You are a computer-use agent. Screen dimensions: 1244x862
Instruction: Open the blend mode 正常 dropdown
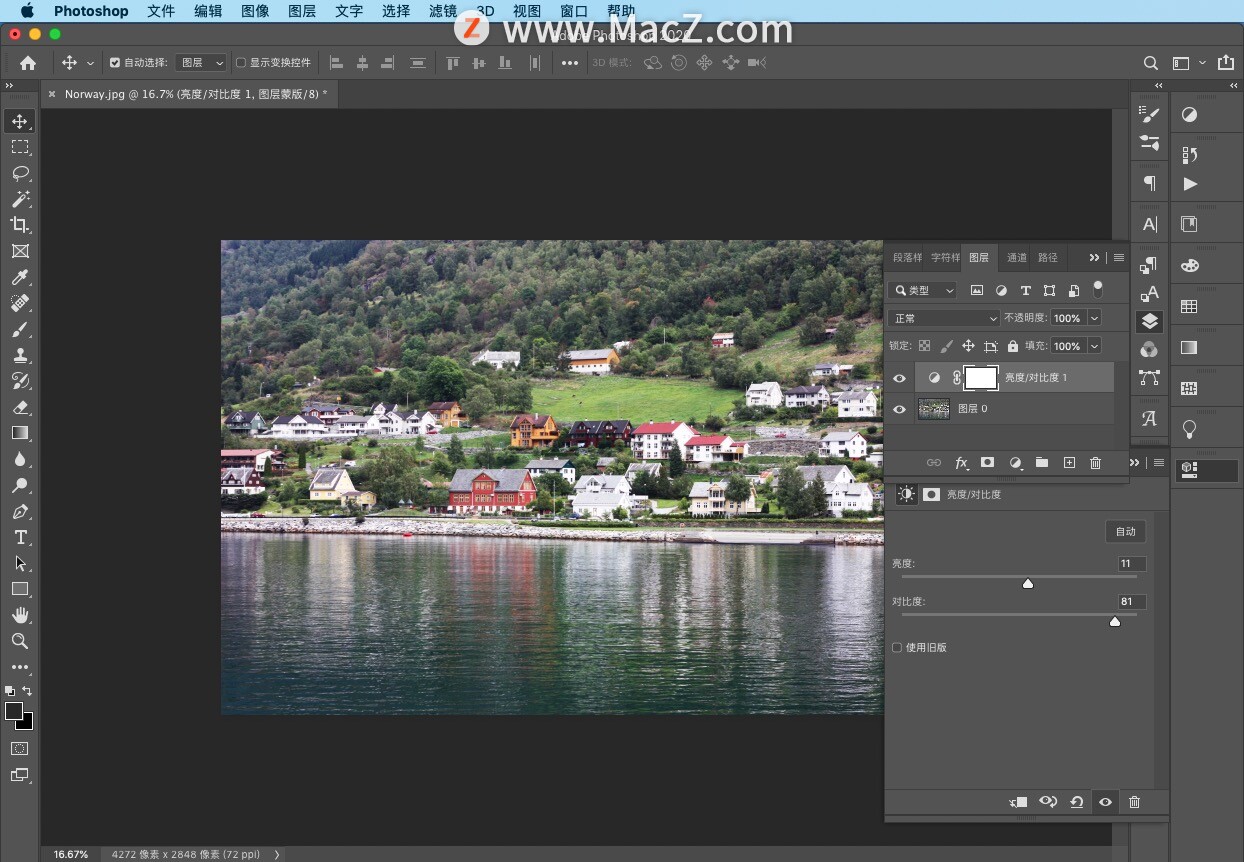943,318
